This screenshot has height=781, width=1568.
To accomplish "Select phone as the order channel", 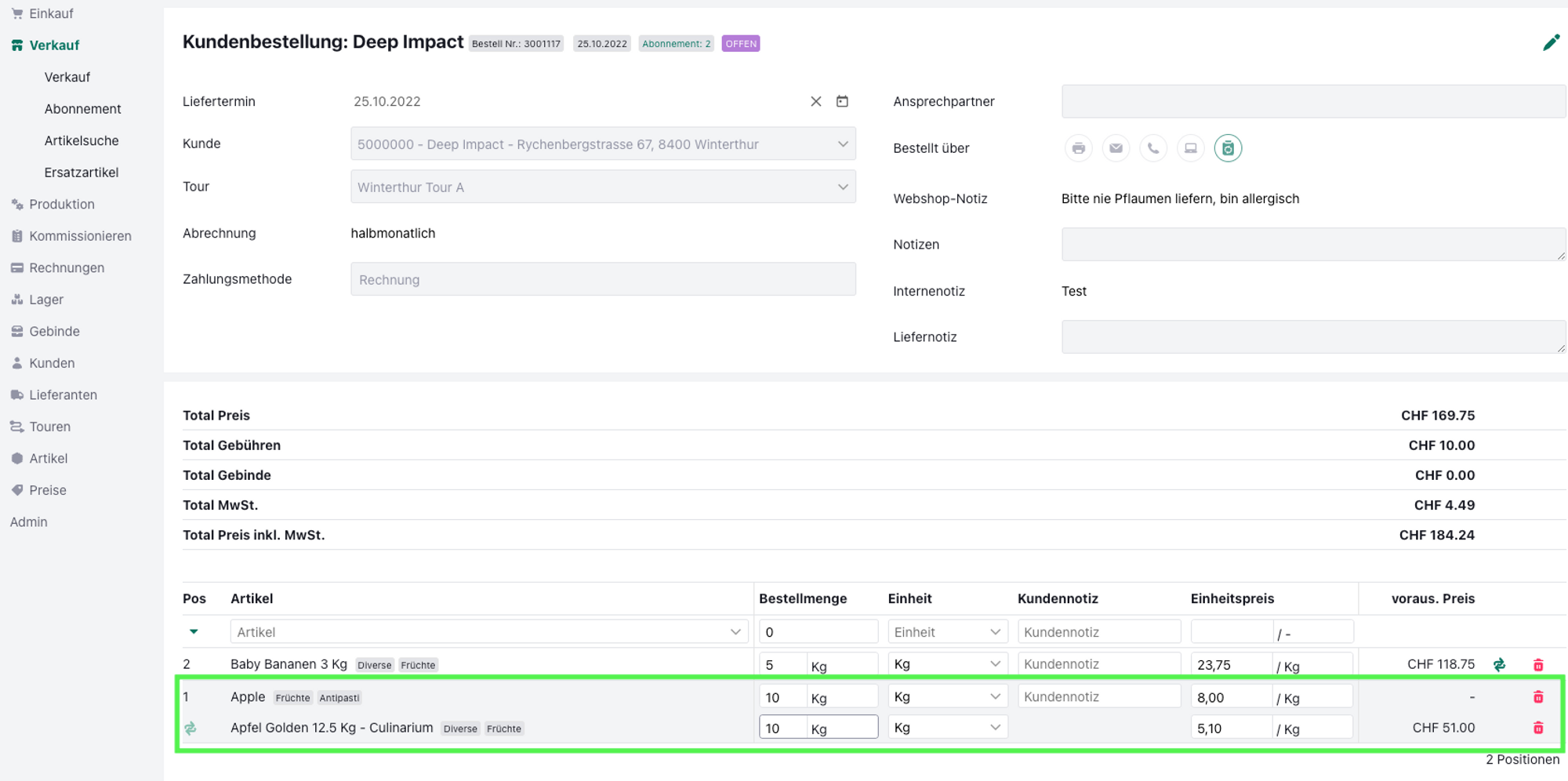I will click(x=1152, y=148).
